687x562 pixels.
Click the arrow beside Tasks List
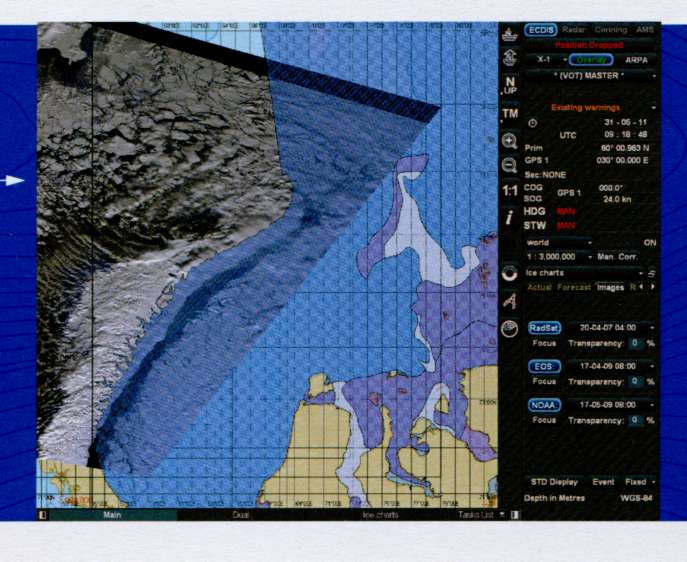(x=501, y=514)
